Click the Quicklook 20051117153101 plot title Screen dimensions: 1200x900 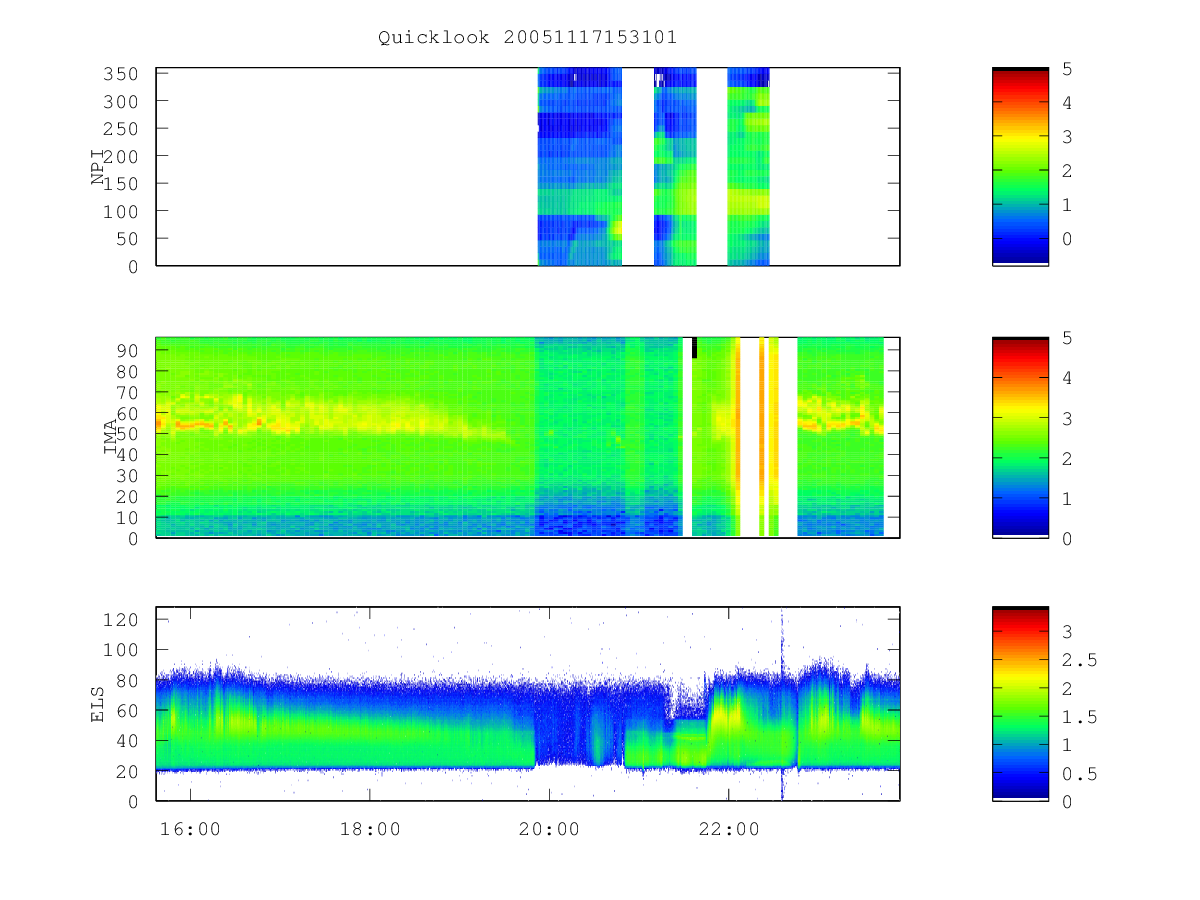coord(527,38)
